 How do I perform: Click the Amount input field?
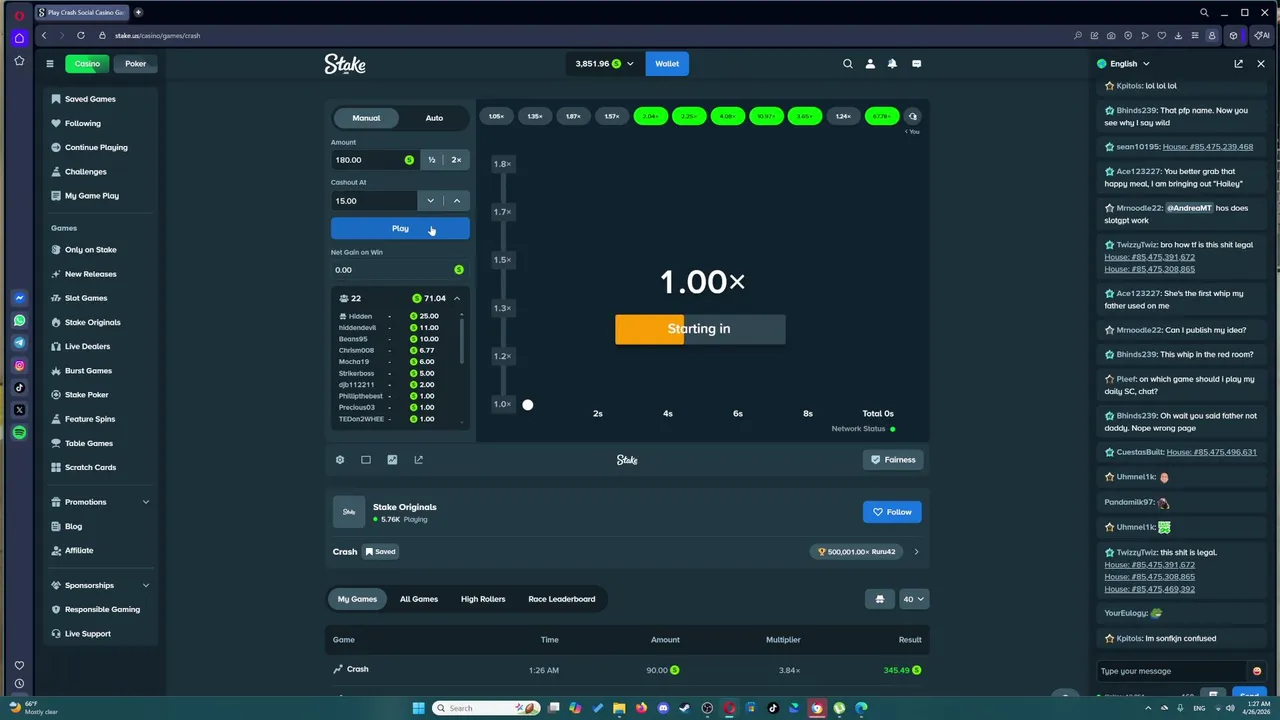click(375, 160)
